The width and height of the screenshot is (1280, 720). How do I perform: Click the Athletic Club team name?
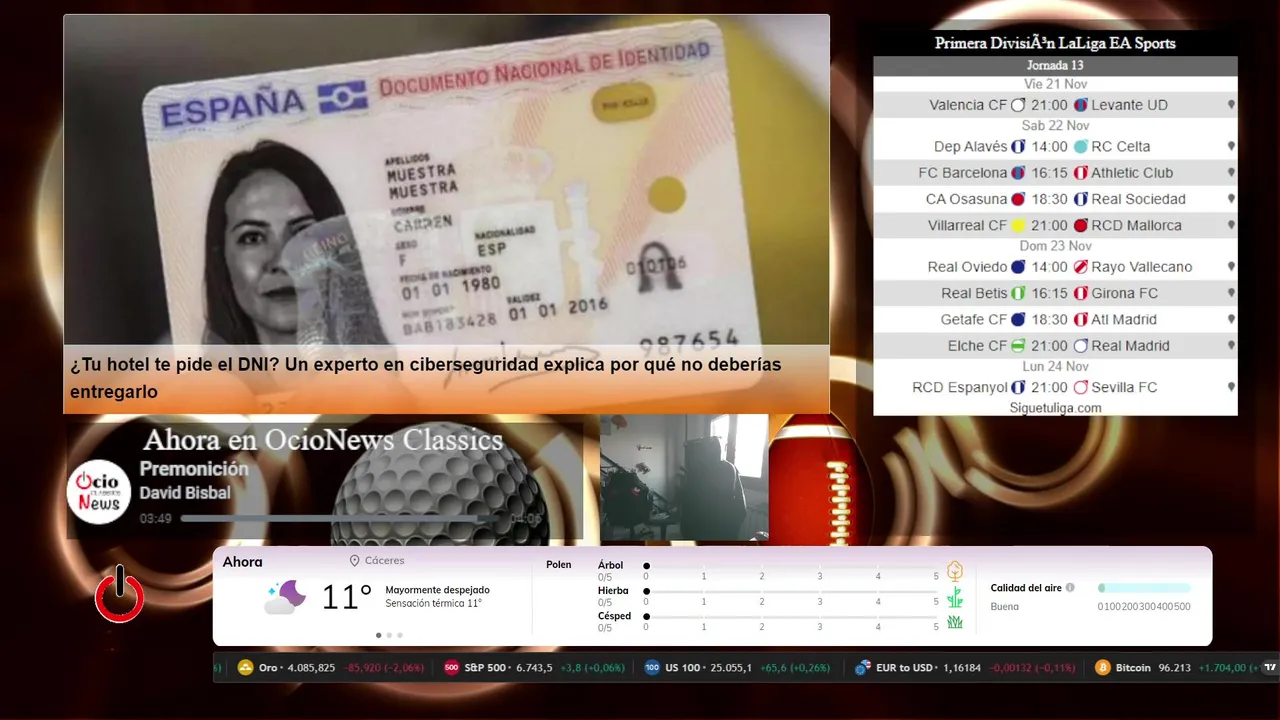(x=1132, y=173)
